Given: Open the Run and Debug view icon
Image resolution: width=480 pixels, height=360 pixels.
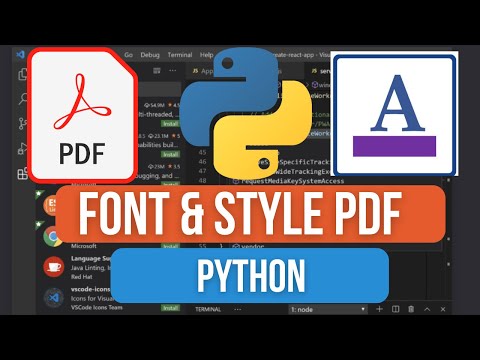Looking at the screenshot, I should [x=22, y=149].
